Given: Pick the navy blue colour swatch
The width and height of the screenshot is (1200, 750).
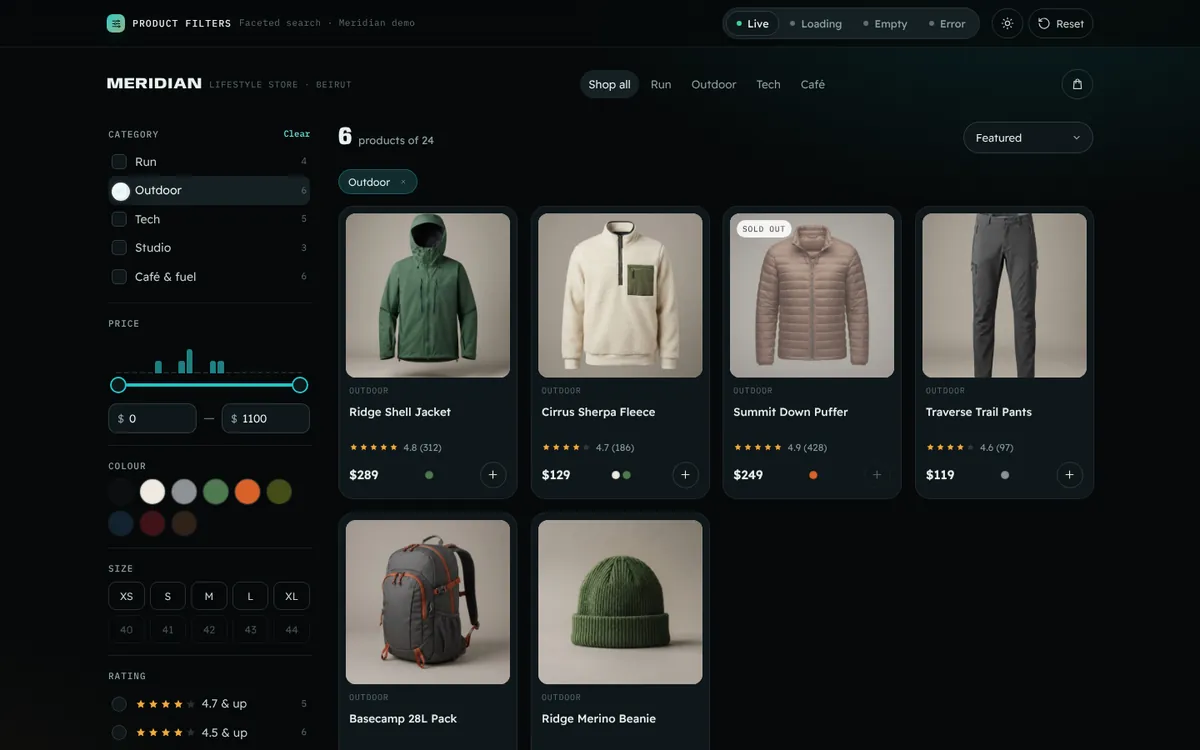Looking at the screenshot, I should coord(121,523).
